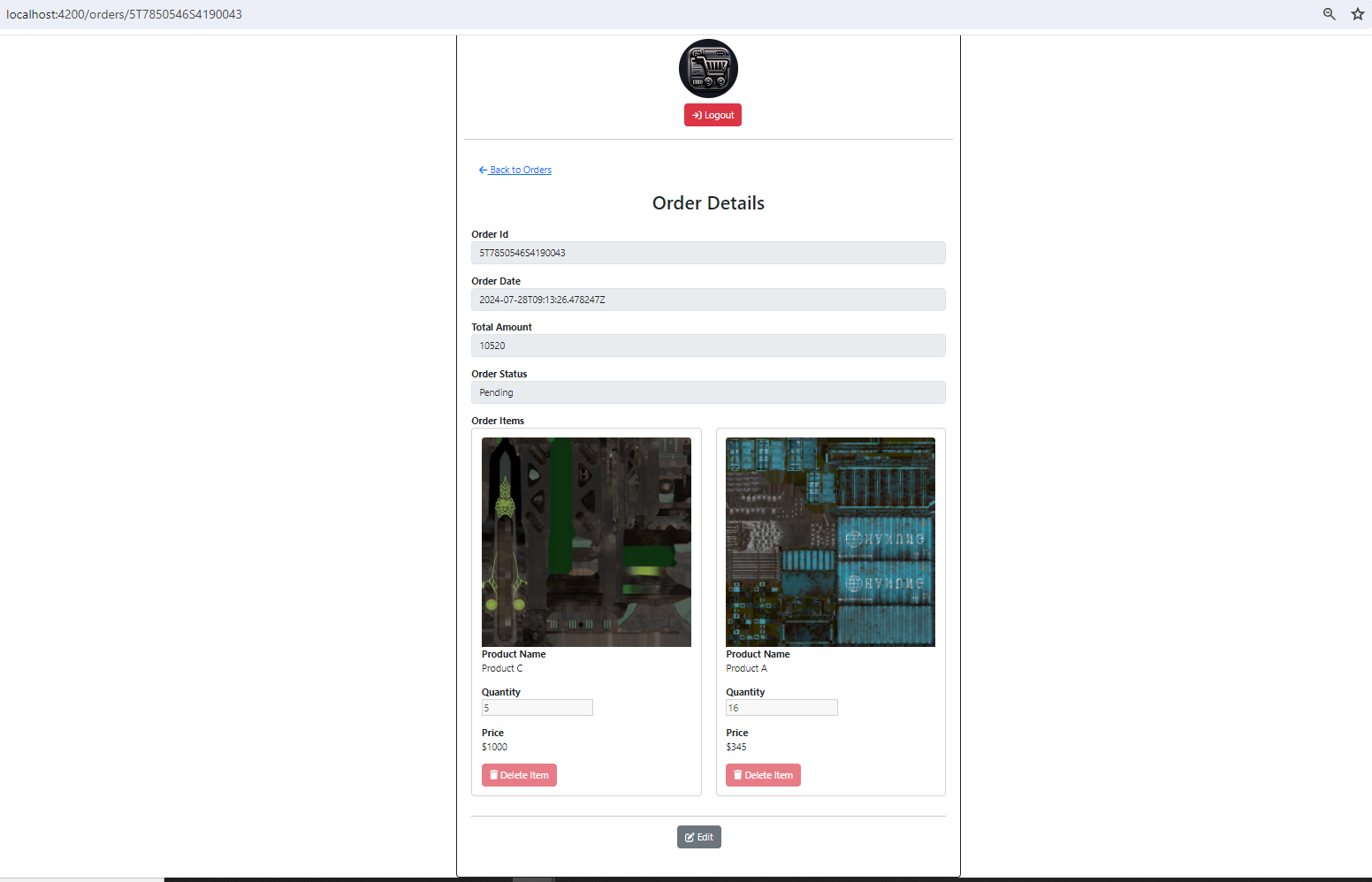Click the browser zoom magnifier icon
1372x882 pixels.
click(x=1329, y=14)
